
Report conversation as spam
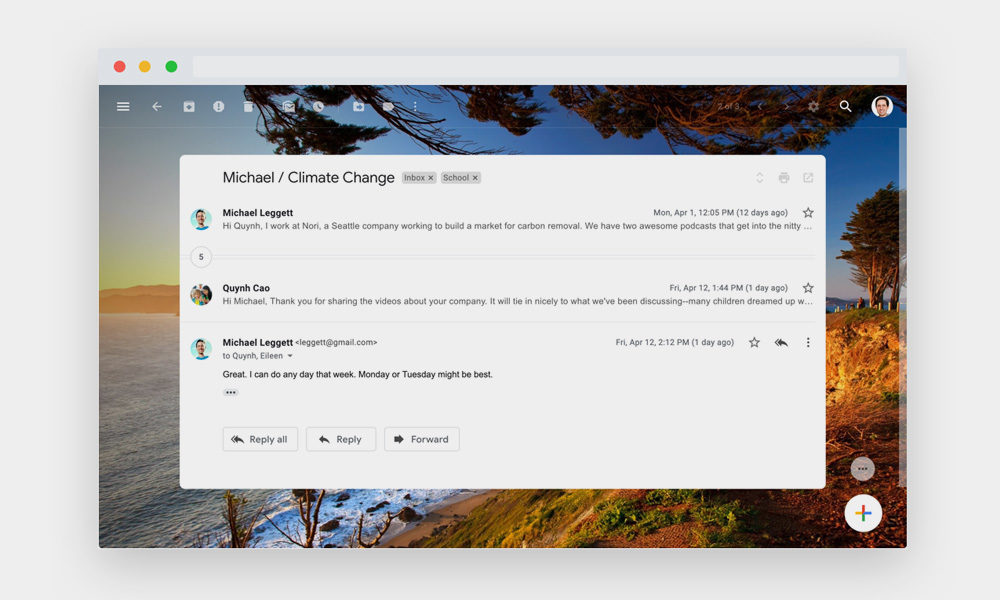[x=219, y=106]
